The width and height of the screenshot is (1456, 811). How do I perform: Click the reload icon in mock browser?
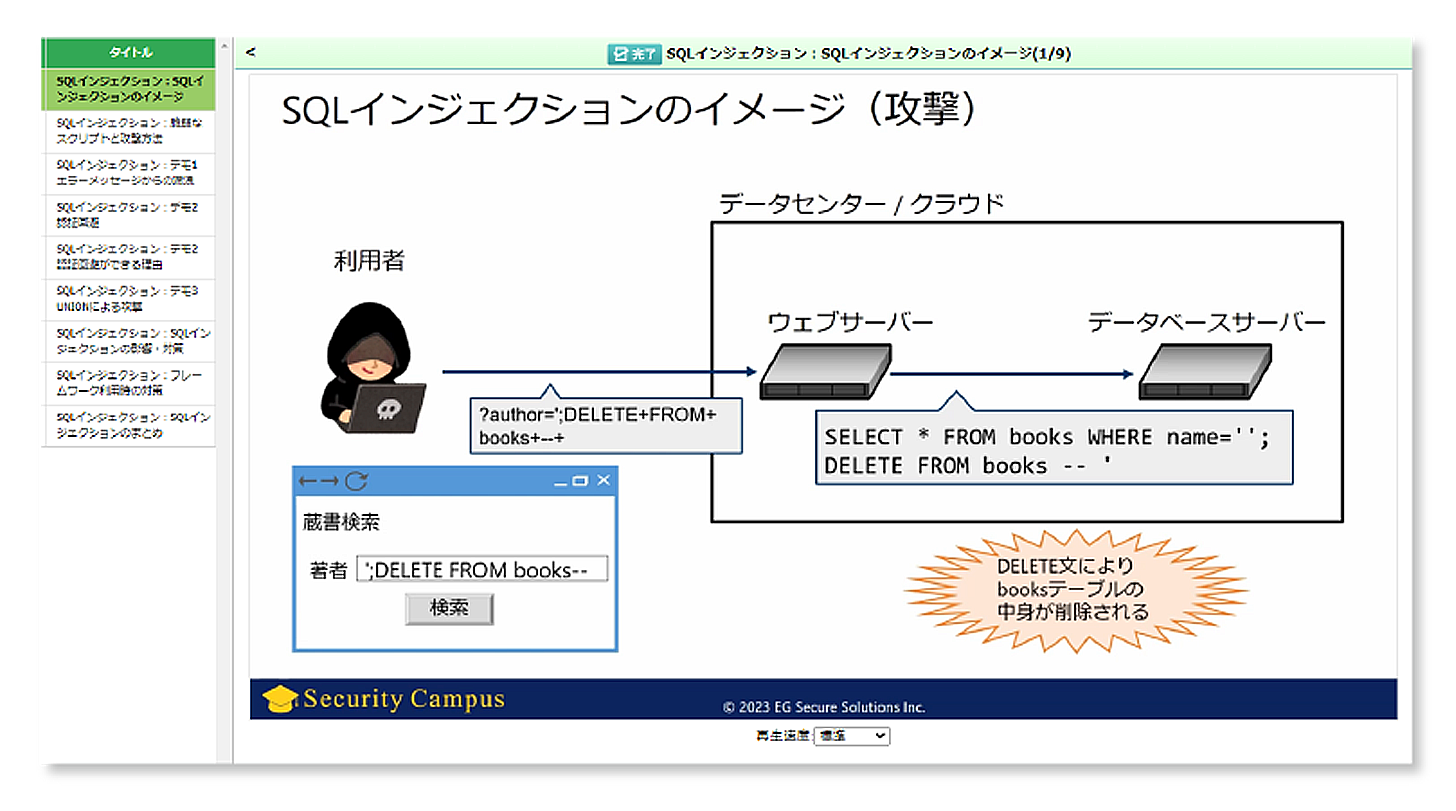(356, 481)
